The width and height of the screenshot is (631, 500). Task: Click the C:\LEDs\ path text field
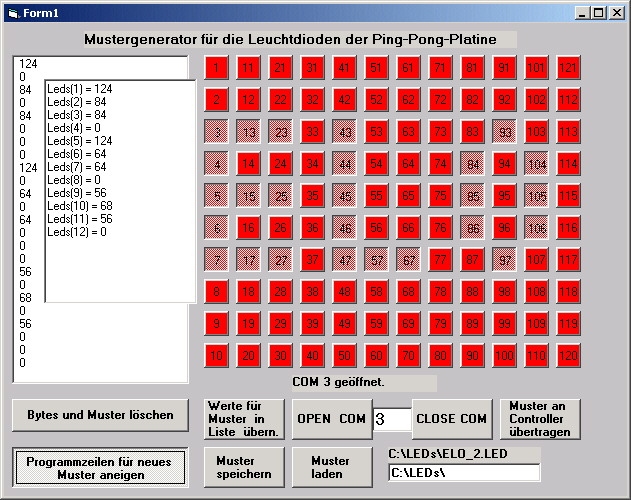463,472
